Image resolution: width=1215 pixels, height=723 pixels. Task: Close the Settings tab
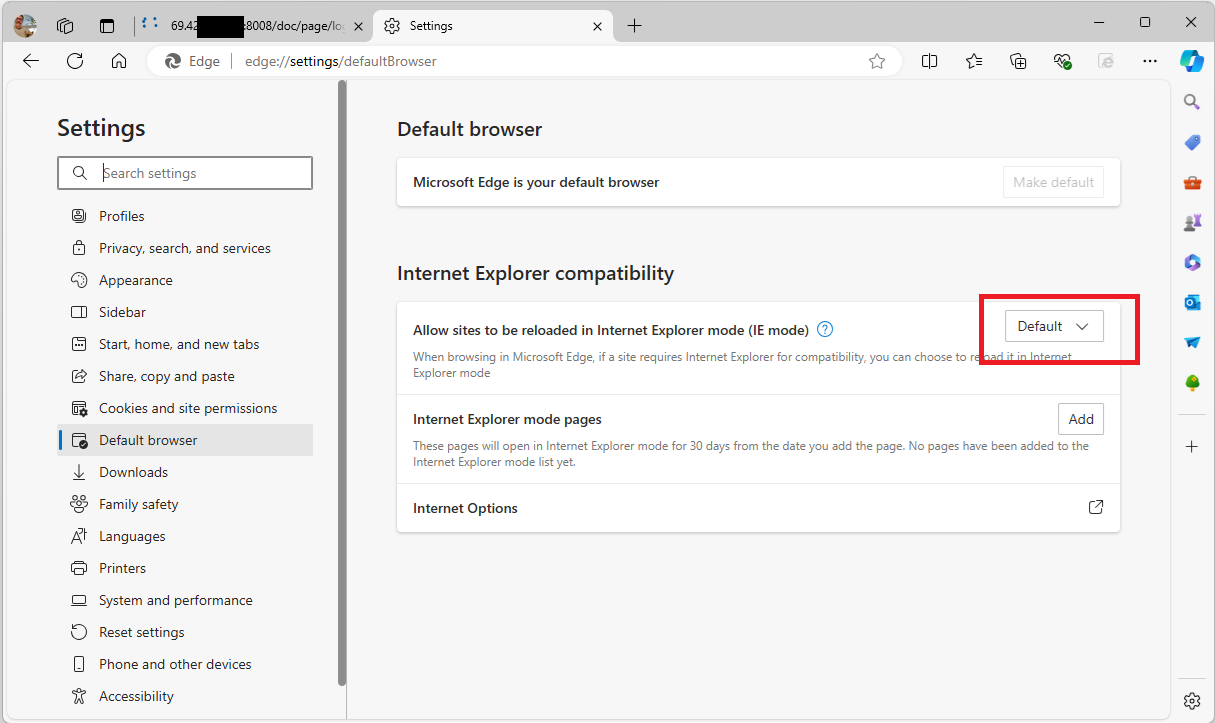click(x=597, y=26)
